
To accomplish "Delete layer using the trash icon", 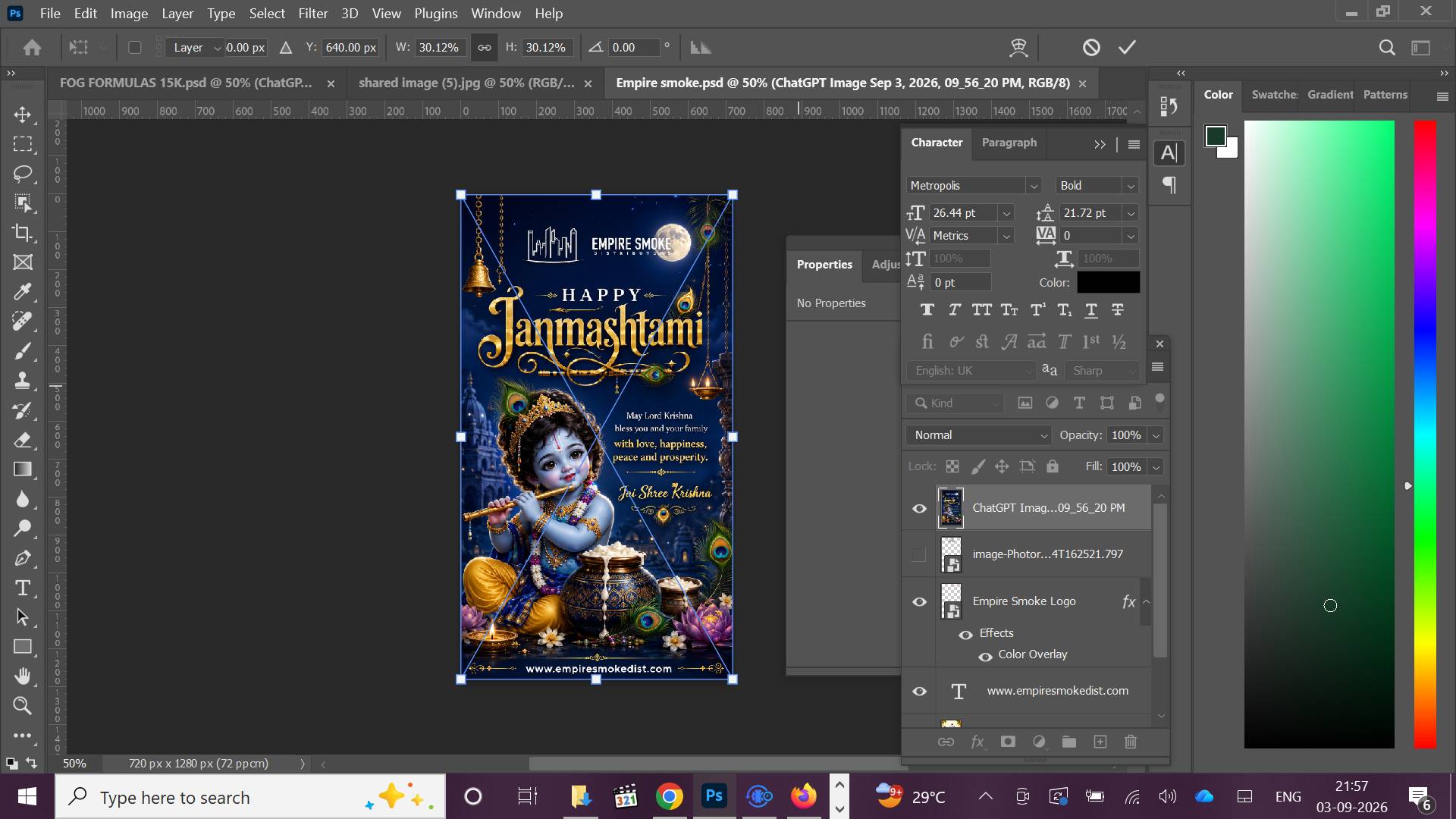I will (x=1130, y=742).
